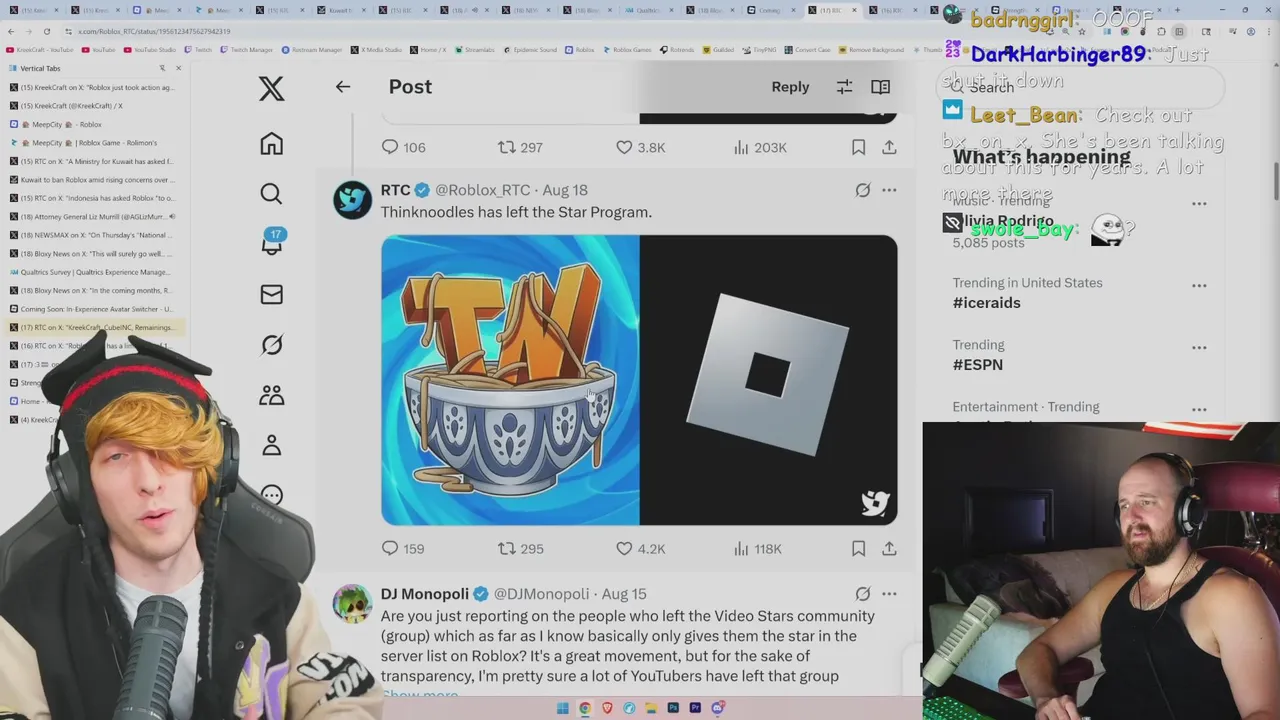The width and height of the screenshot is (1280, 720).
Task: Open KreekCraft - YouTube bookmark
Action: (x=39, y=49)
